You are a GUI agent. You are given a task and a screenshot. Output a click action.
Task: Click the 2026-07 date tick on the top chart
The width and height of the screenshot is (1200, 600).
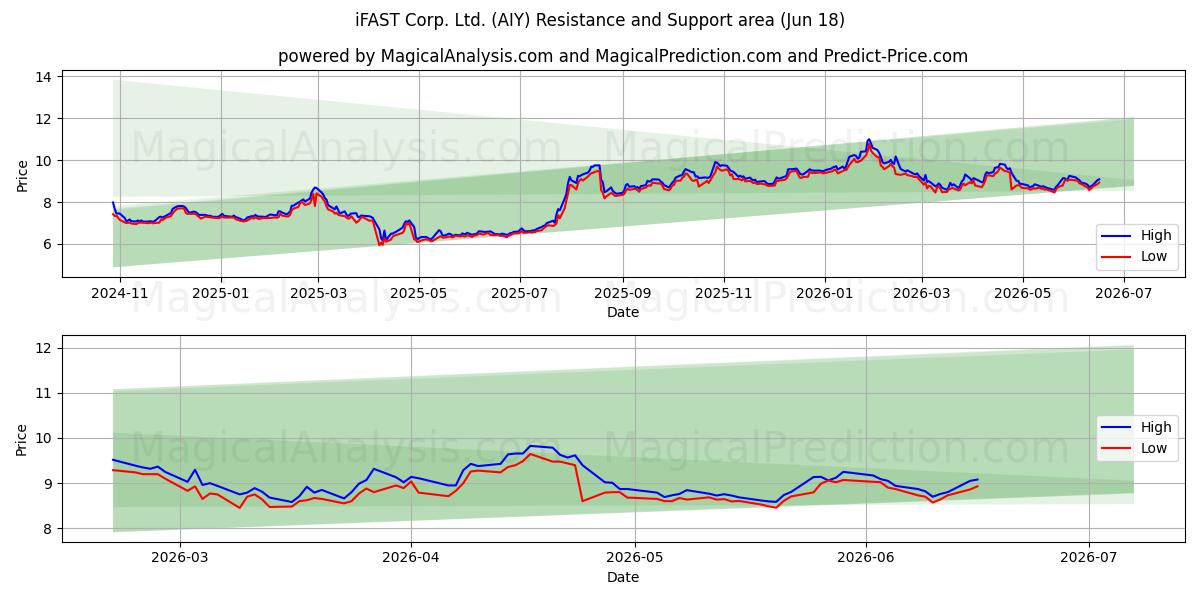pos(1124,293)
